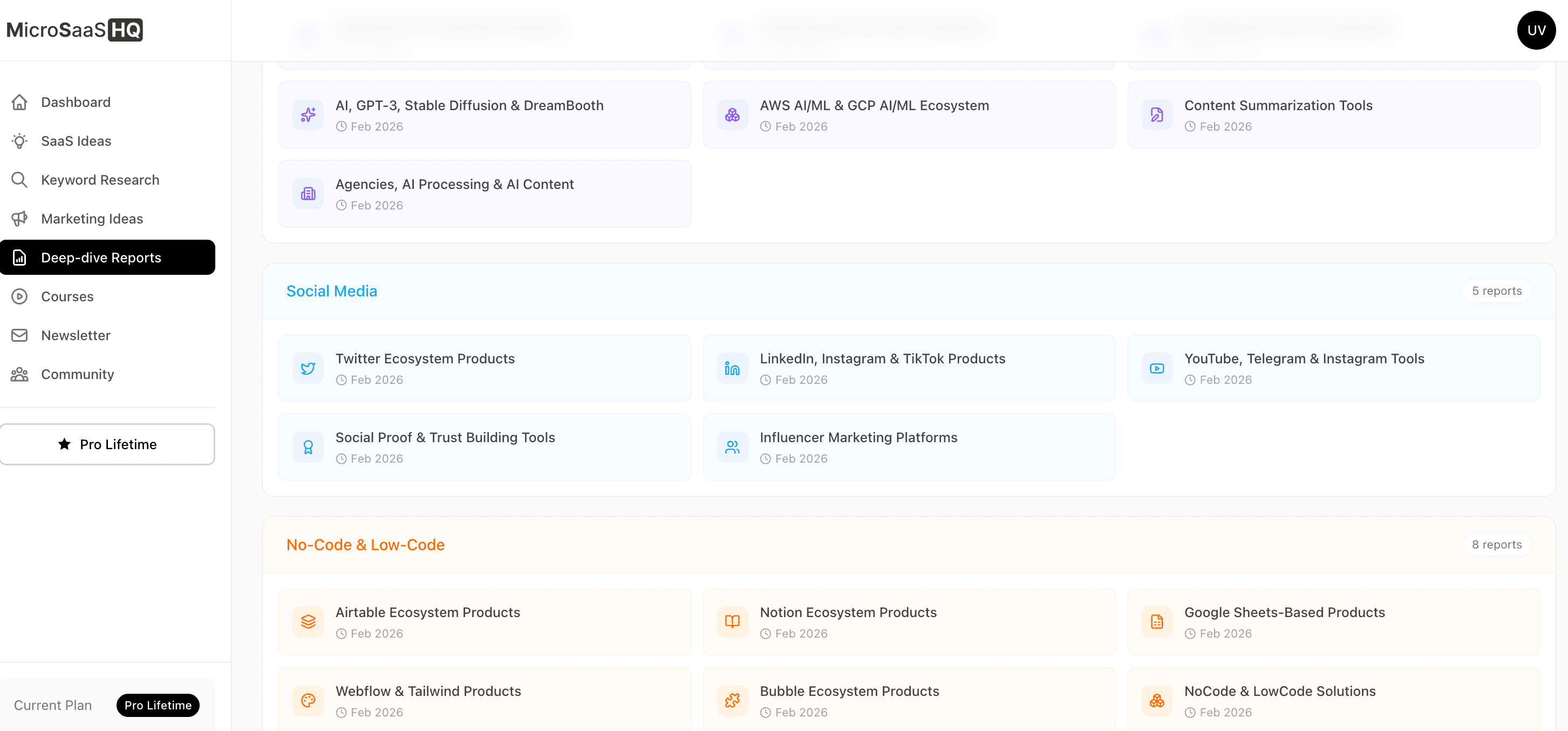Screen dimensions: 1568x731
Task: Click the LinkedIn icon on report card
Action: click(x=732, y=369)
